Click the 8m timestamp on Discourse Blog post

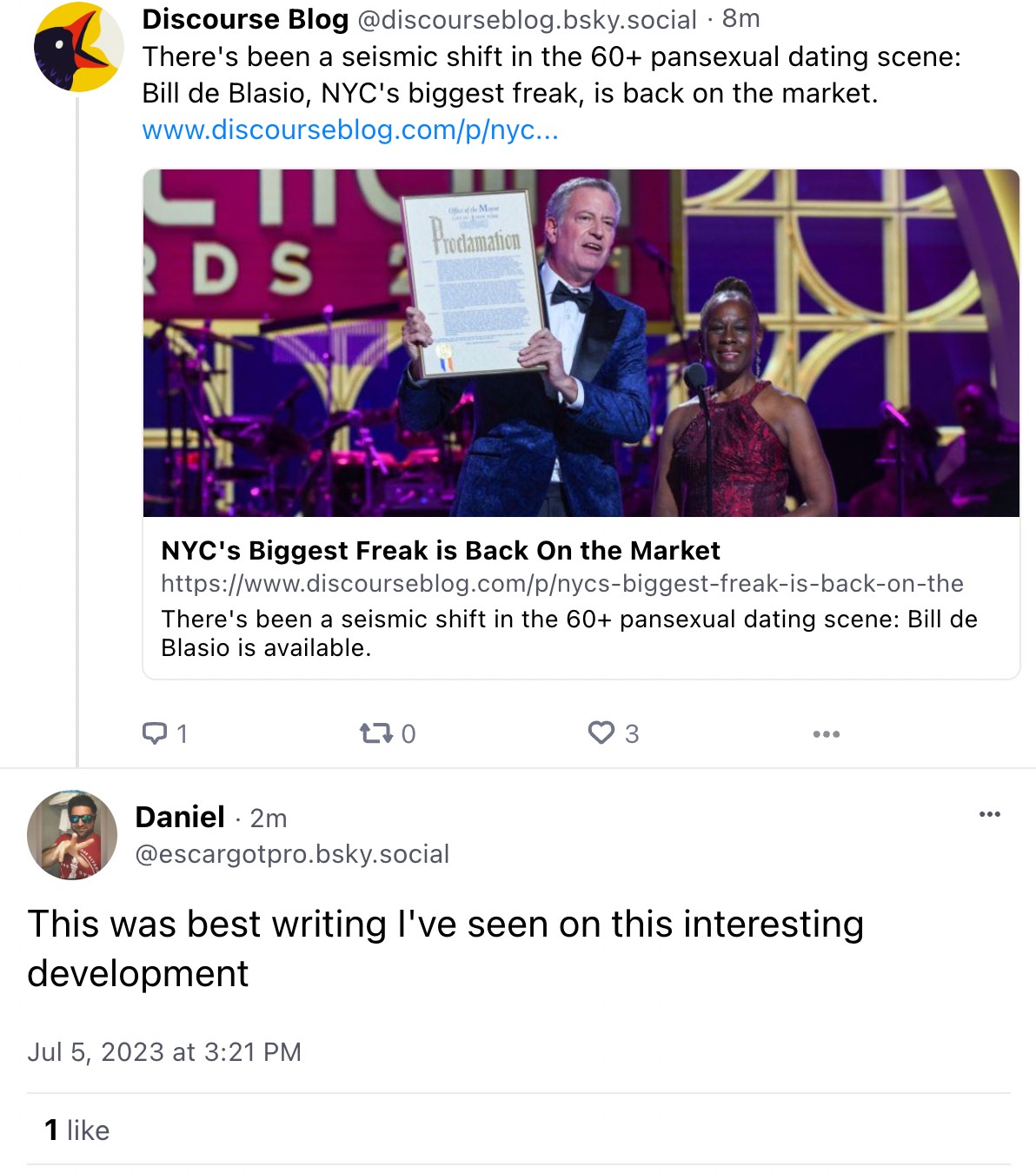click(x=740, y=18)
